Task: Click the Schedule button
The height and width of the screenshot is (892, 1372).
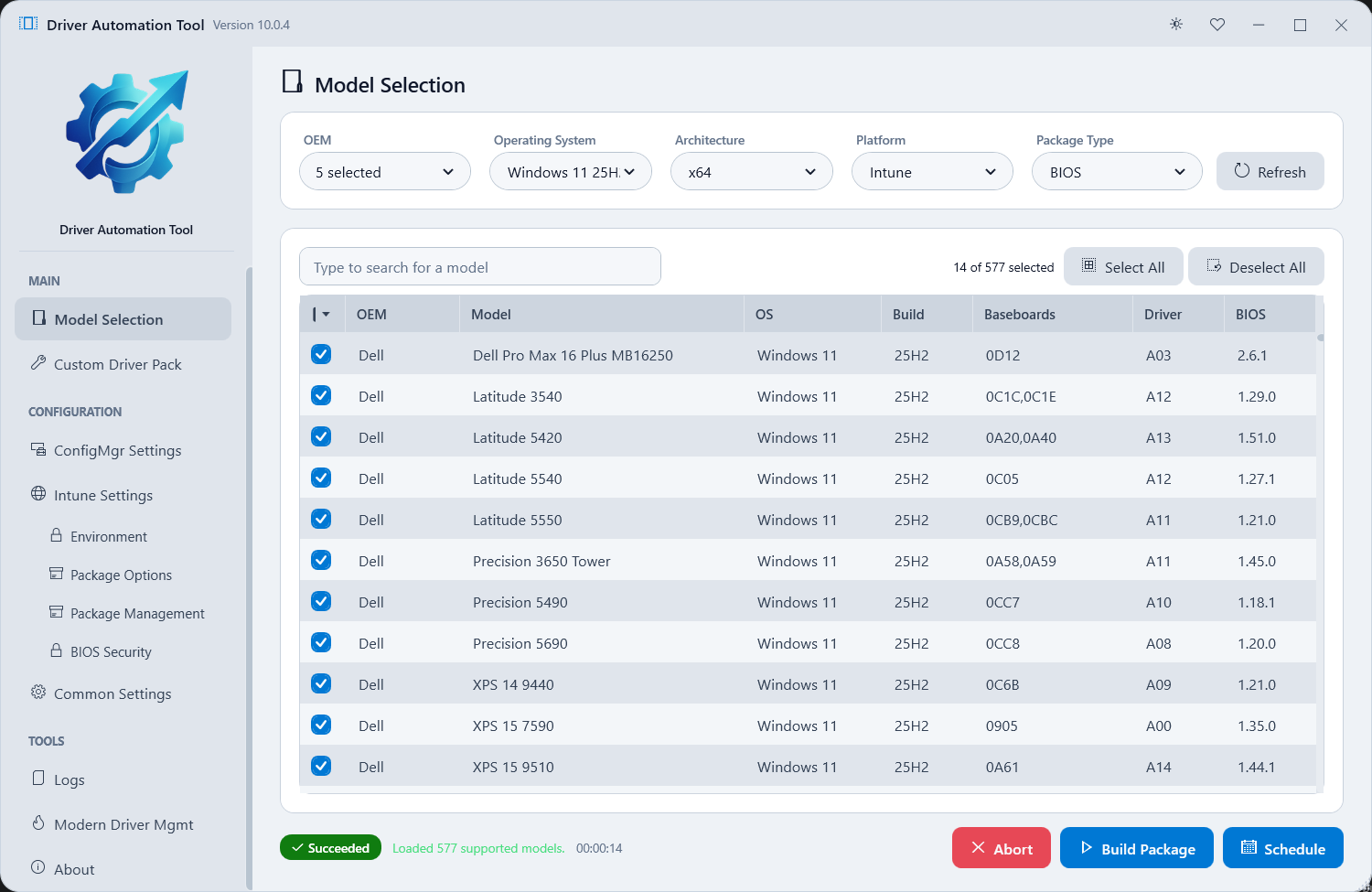Action: (1283, 848)
